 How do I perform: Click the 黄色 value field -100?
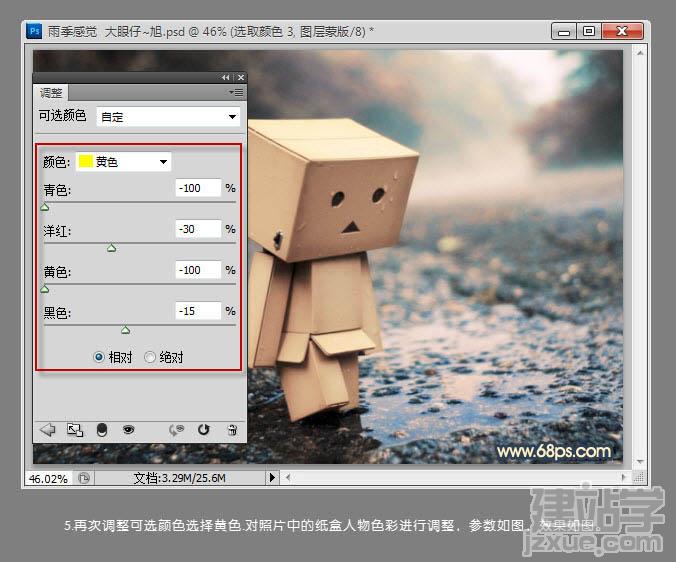click(x=198, y=270)
